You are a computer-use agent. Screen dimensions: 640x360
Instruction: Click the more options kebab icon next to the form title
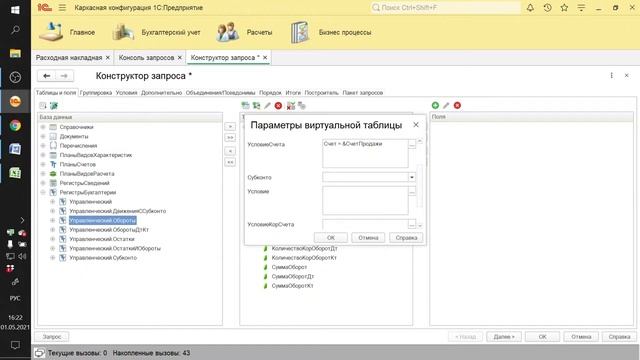coord(611,76)
